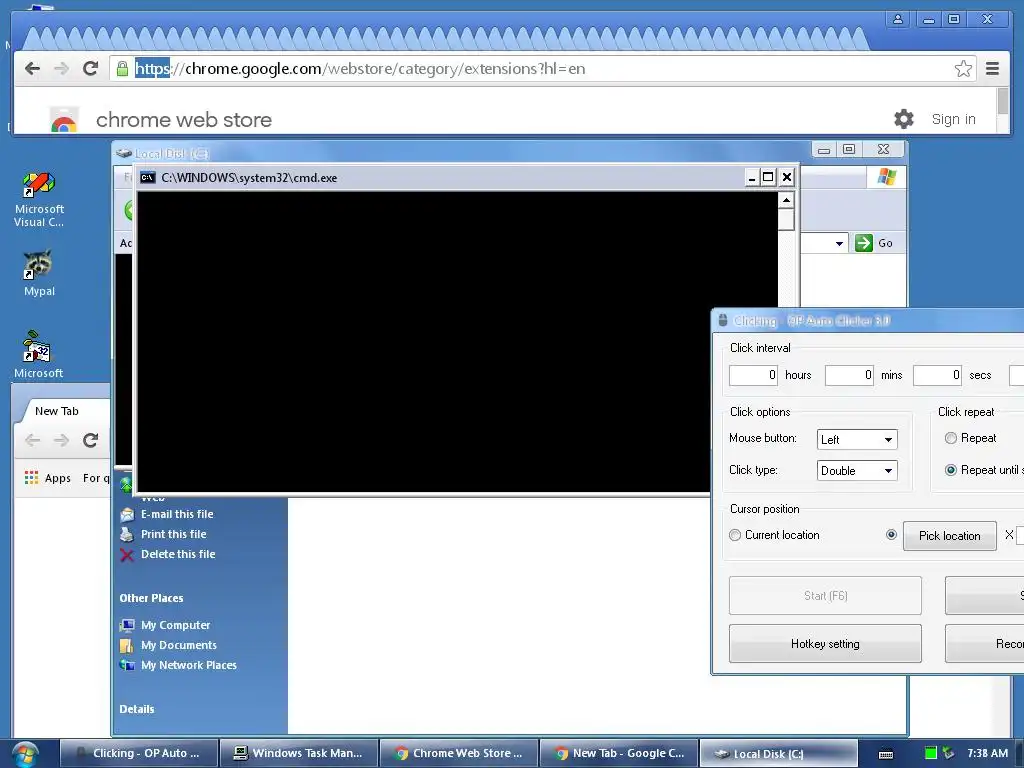Switch to Windows Task Manager taskbar item
Viewport: 1024px width, 768px height.
299,753
